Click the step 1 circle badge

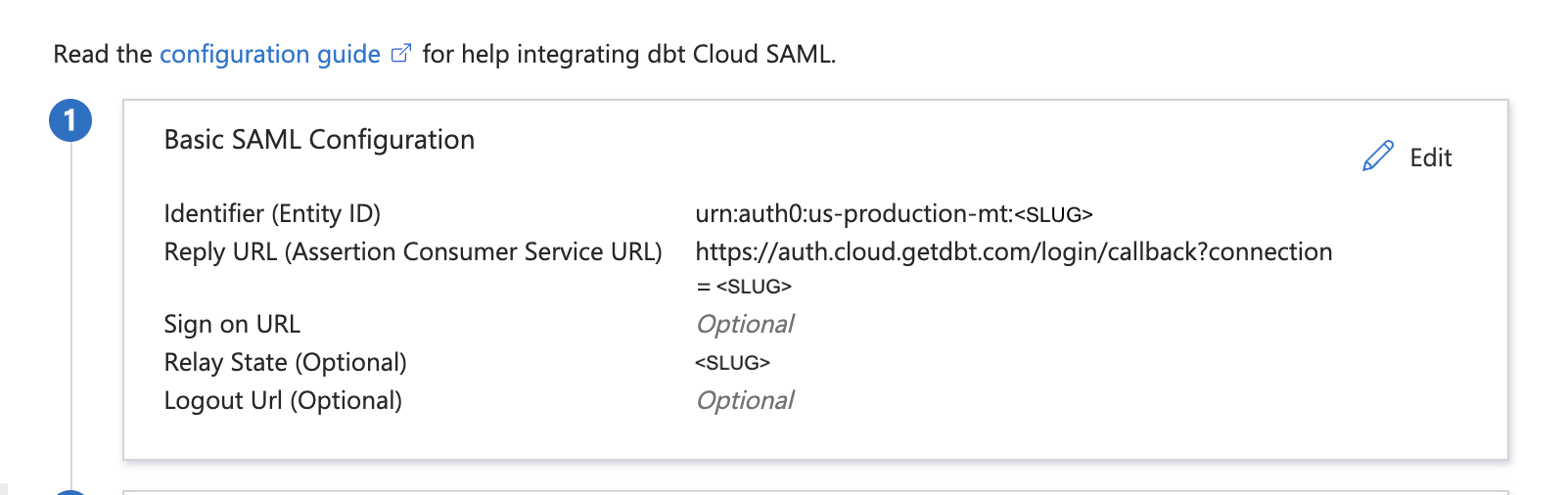(70, 120)
